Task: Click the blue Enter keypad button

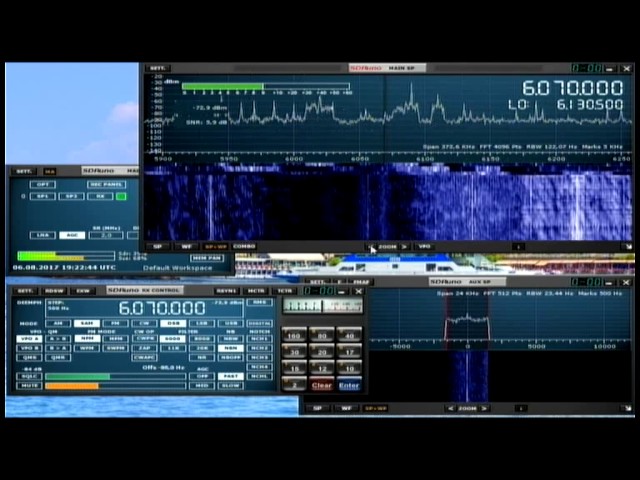Action: point(349,385)
